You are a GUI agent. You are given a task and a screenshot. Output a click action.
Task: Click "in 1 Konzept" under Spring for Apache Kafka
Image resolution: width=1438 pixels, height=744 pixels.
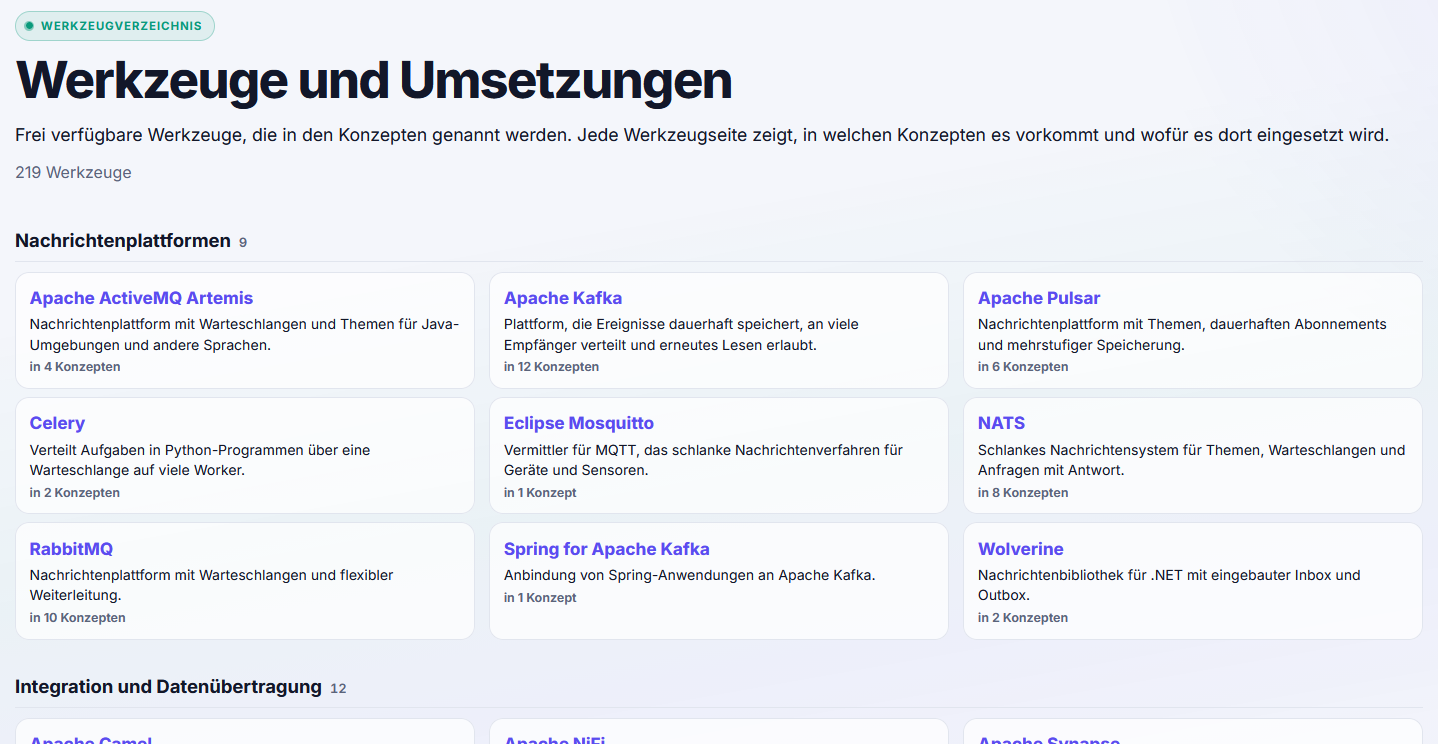[x=540, y=598]
